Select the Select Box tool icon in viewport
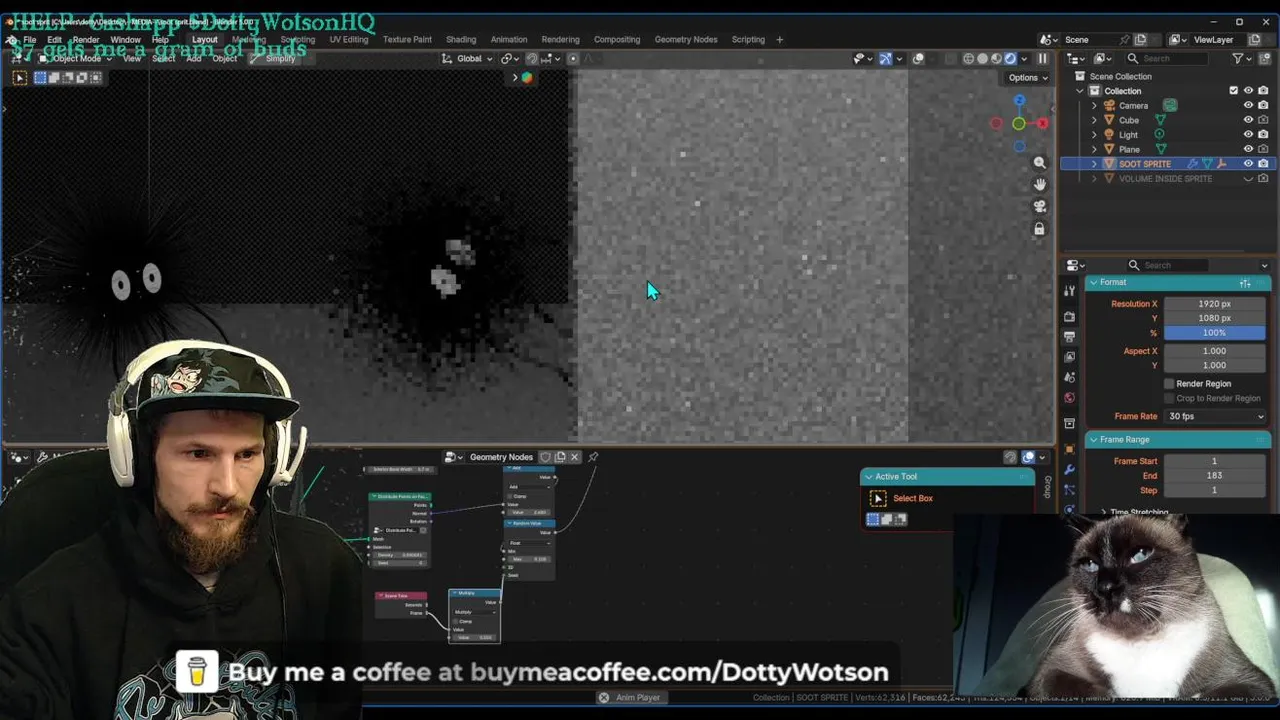Viewport: 1280px width, 720px height. click(19, 77)
